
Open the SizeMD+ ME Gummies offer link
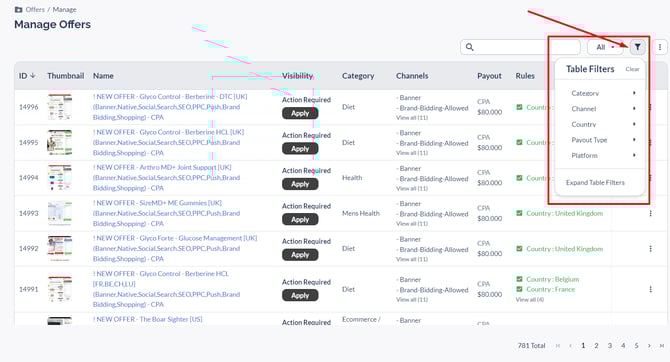coord(167,213)
